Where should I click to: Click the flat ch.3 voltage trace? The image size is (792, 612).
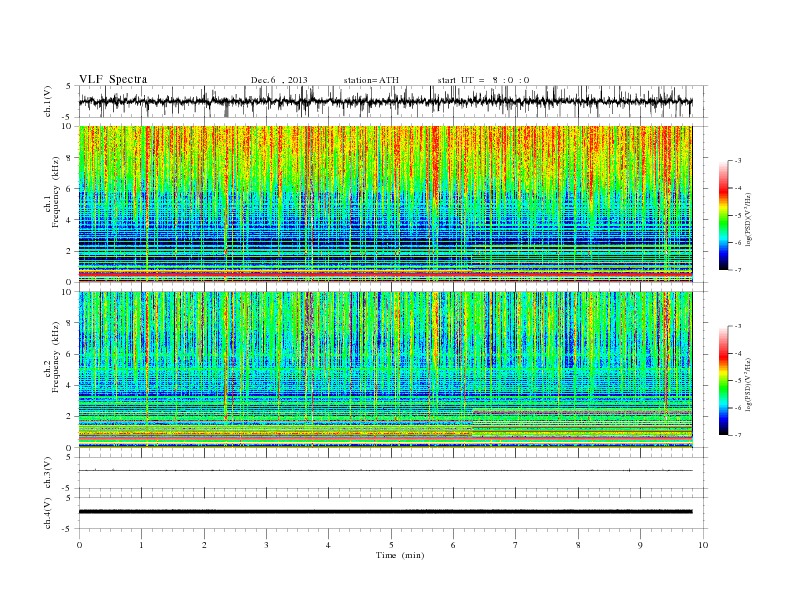pyautogui.click(x=385, y=471)
